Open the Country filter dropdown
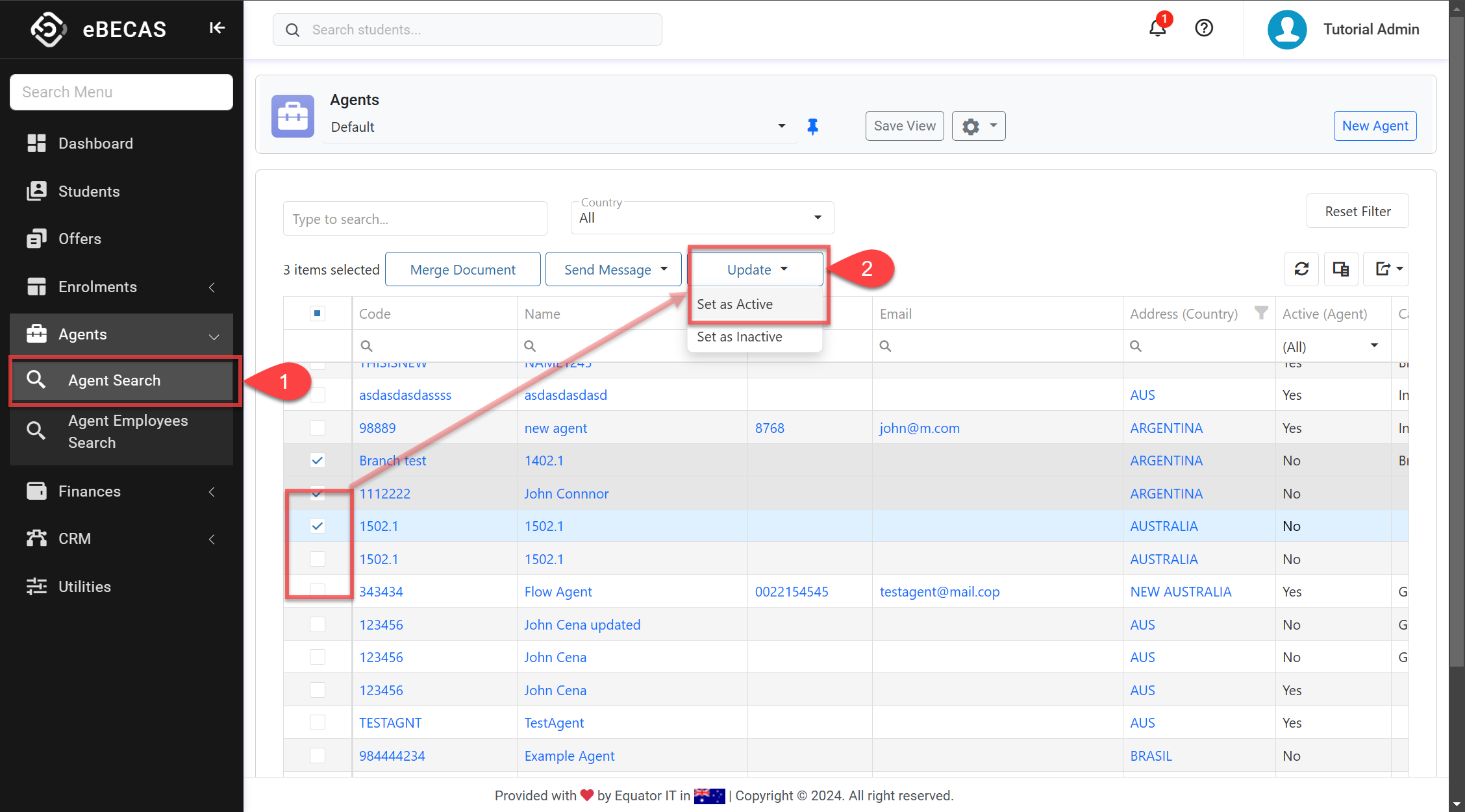 click(x=702, y=217)
